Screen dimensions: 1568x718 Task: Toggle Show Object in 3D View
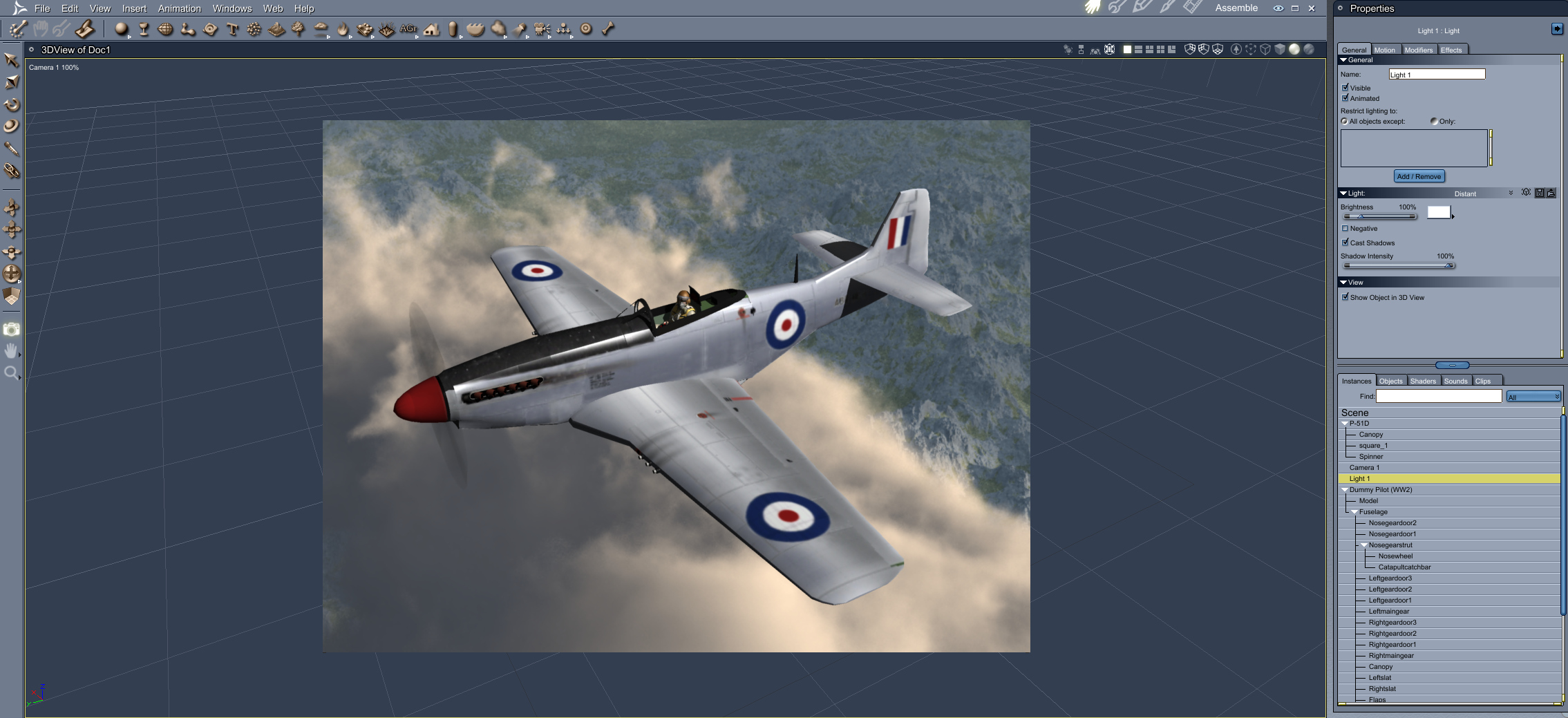tap(1345, 297)
